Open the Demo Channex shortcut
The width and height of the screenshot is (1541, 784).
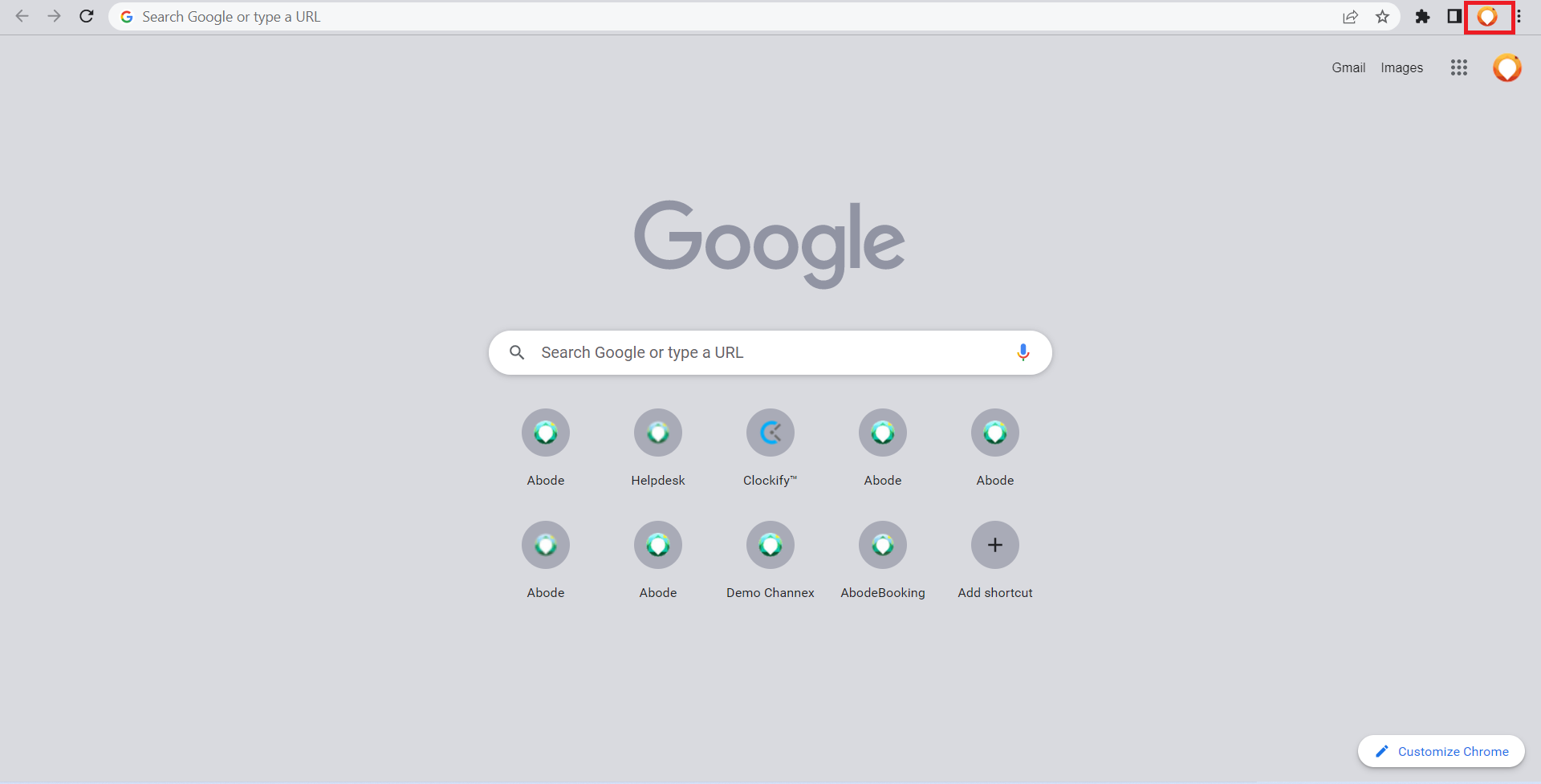click(770, 560)
